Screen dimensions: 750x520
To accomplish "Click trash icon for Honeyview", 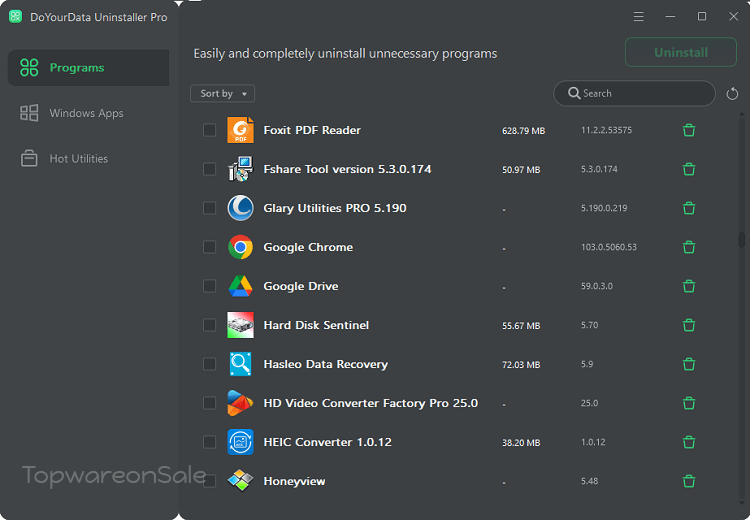I will click(689, 481).
